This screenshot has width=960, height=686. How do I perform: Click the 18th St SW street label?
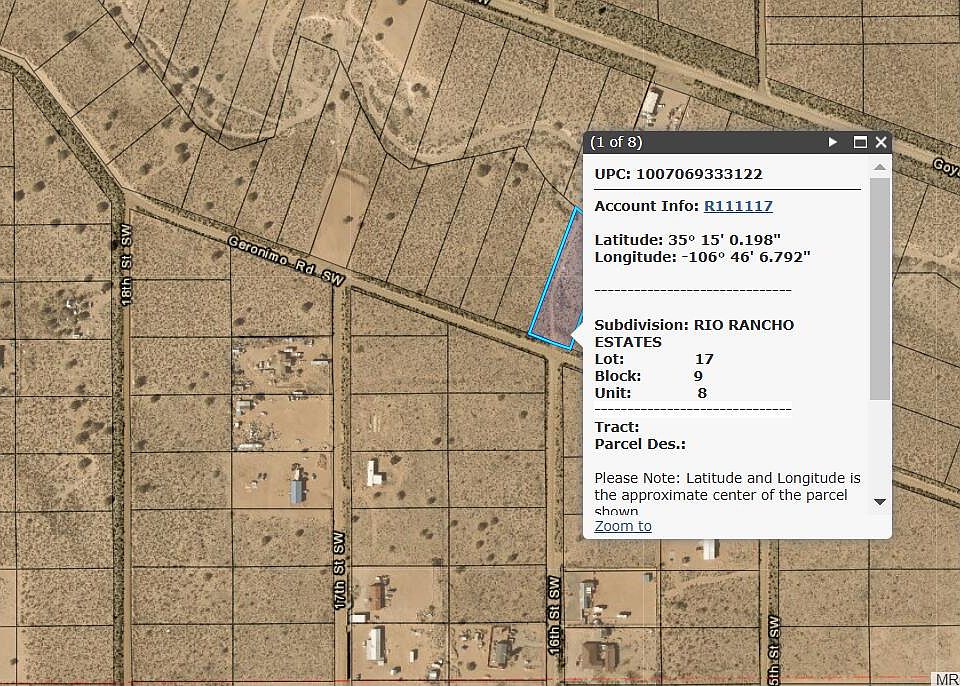click(126, 265)
